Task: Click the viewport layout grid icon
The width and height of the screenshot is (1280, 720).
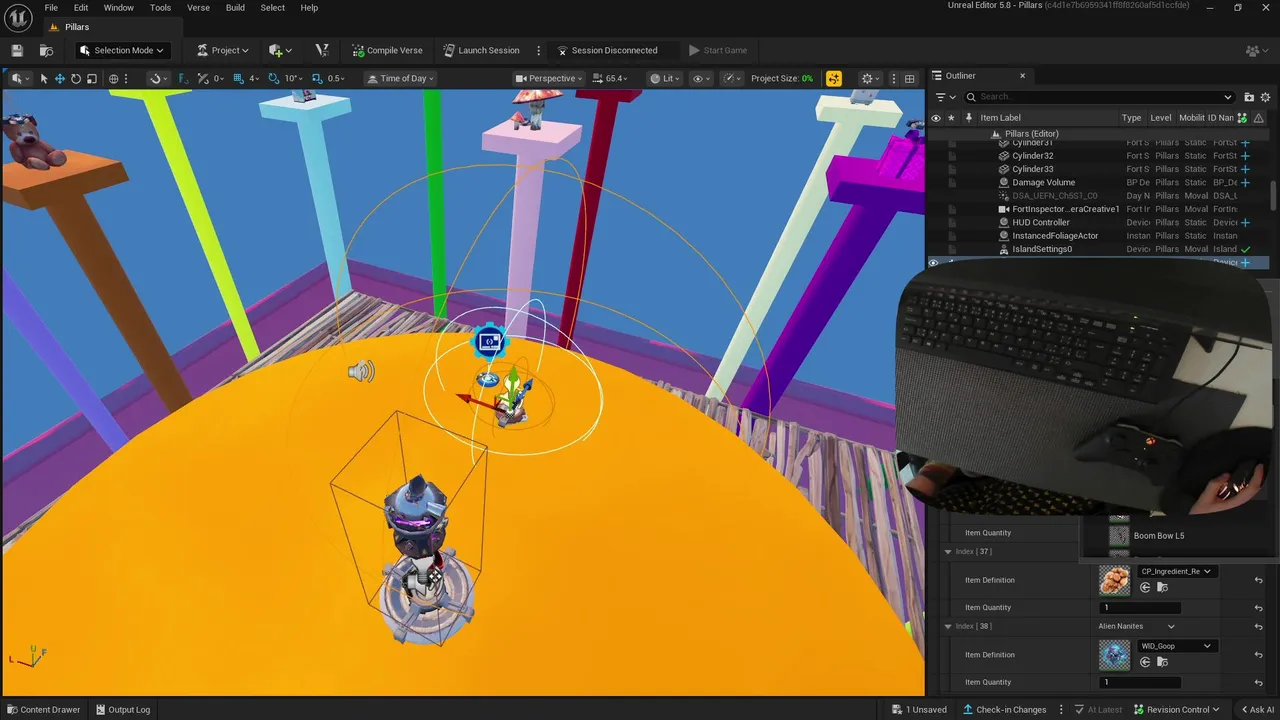Action: point(909,78)
